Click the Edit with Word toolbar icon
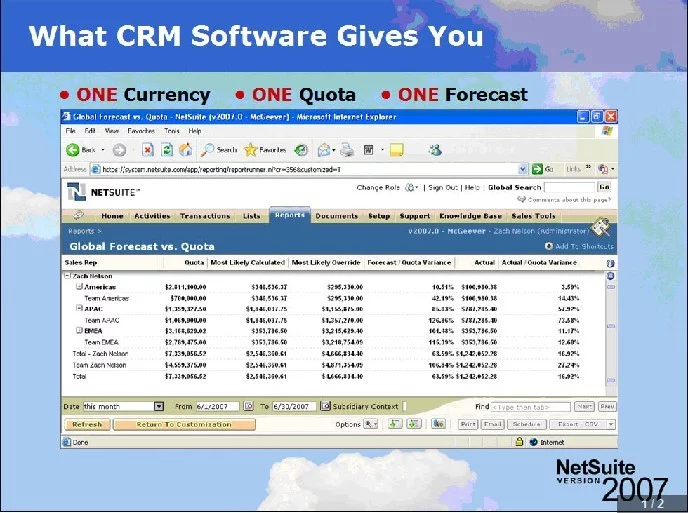Screen dimensions: 688x513 [x=369, y=150]
